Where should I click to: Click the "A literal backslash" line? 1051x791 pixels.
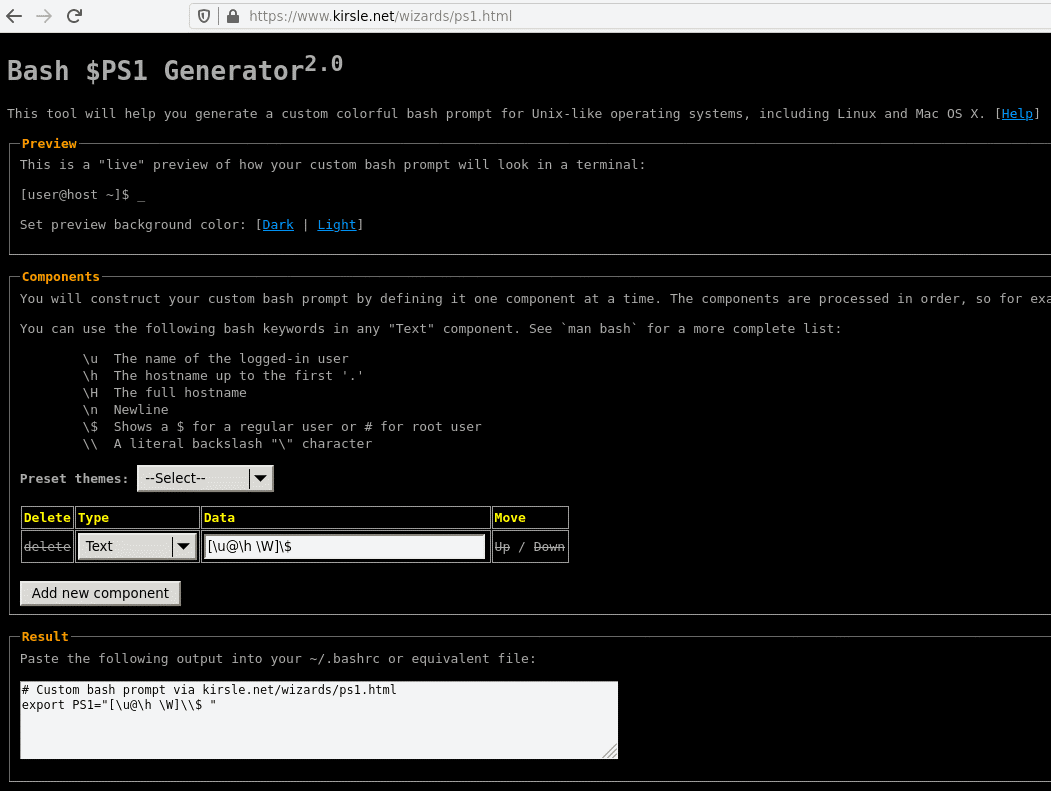[x=227, y=444]
